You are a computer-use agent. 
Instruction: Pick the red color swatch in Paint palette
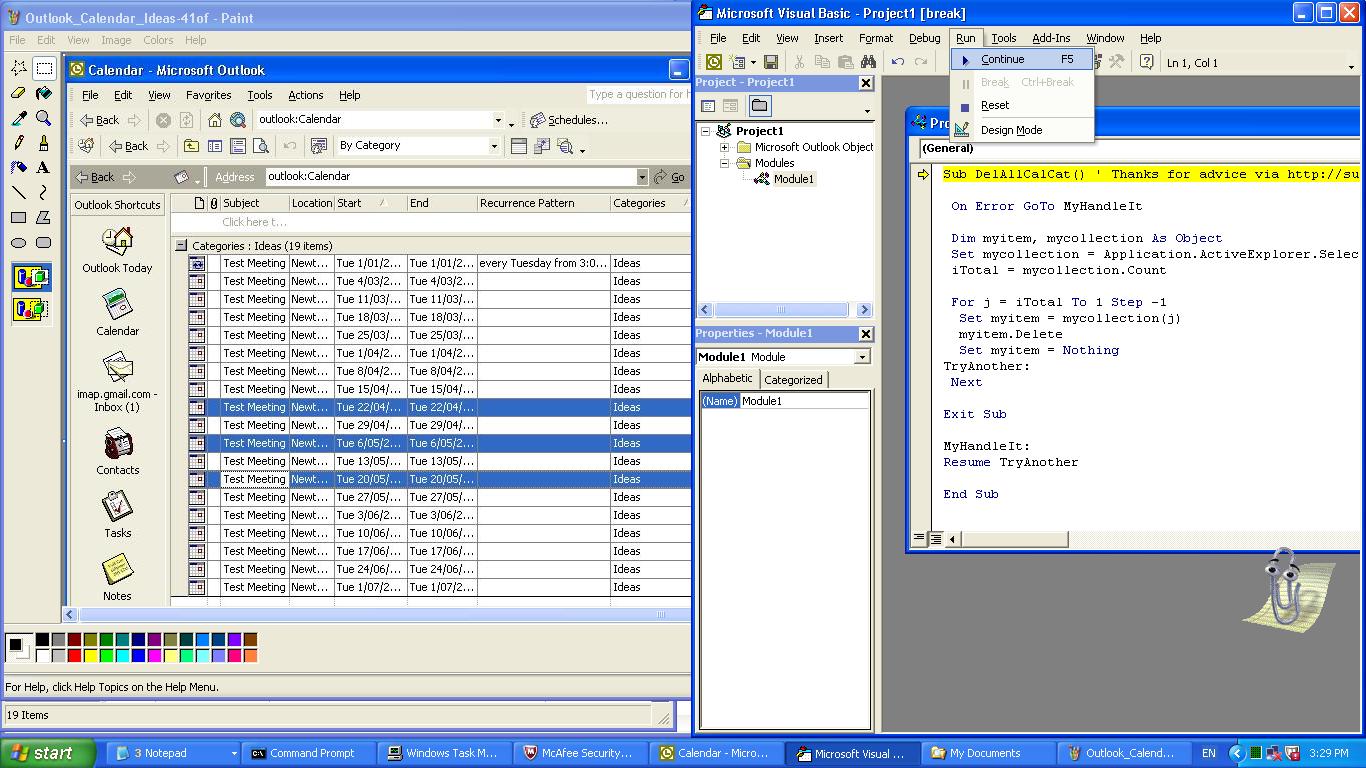[74, 656]
